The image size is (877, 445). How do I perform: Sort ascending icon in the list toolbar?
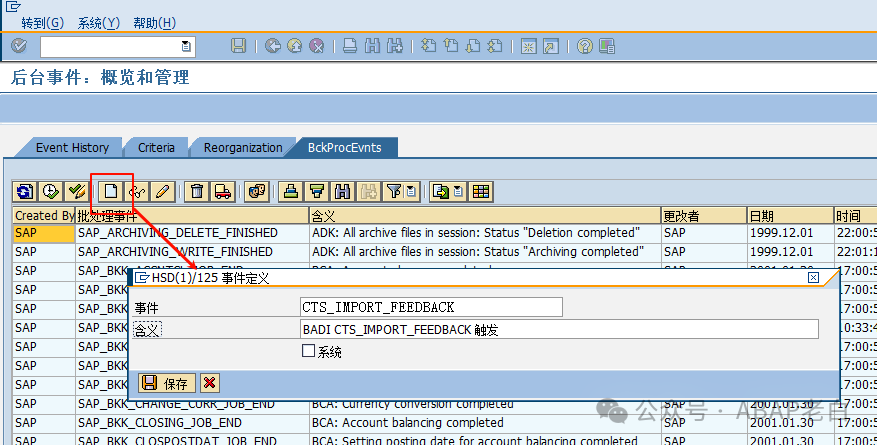(291, 192)
